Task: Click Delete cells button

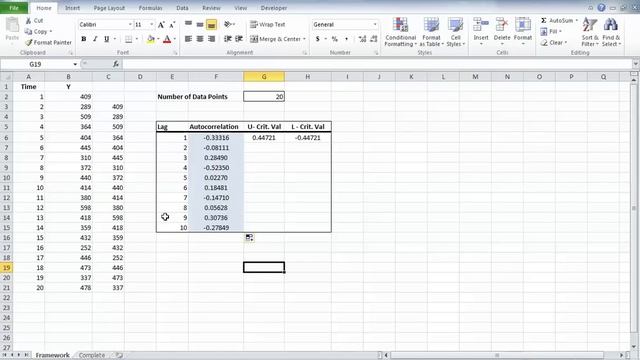Action: pos(502,32)
